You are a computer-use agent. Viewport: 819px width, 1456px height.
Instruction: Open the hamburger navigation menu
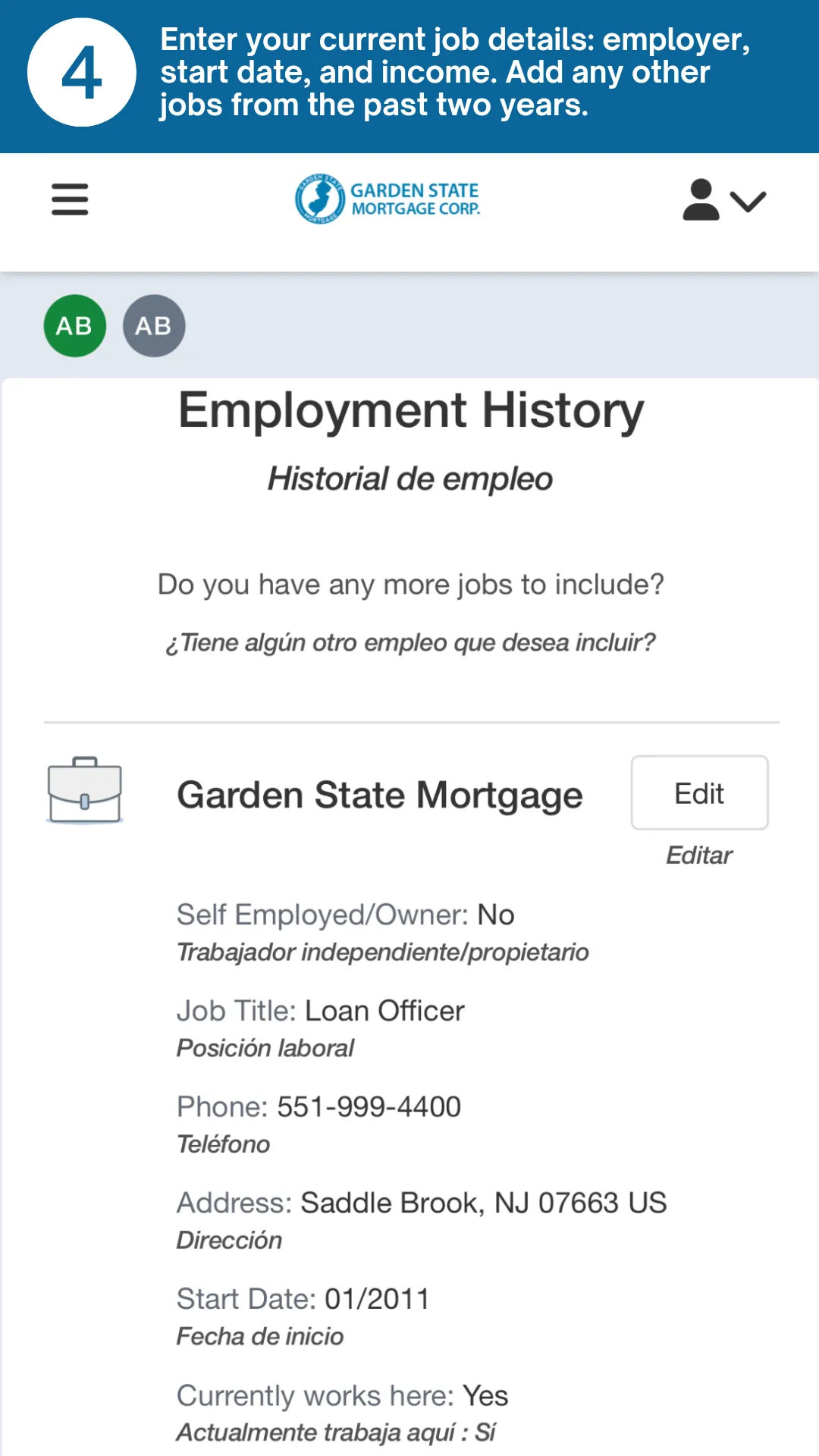tap(70, 199)
